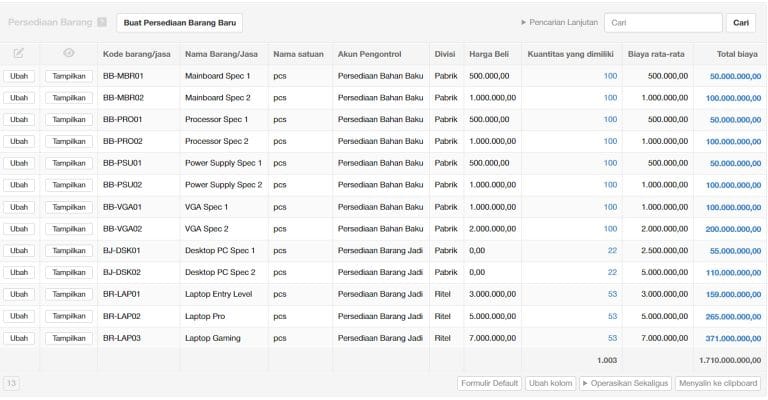768x400 pixels.
Task: Click the edit pencil icon in table header
Action: pyautogui.click(x=19, y=53)
